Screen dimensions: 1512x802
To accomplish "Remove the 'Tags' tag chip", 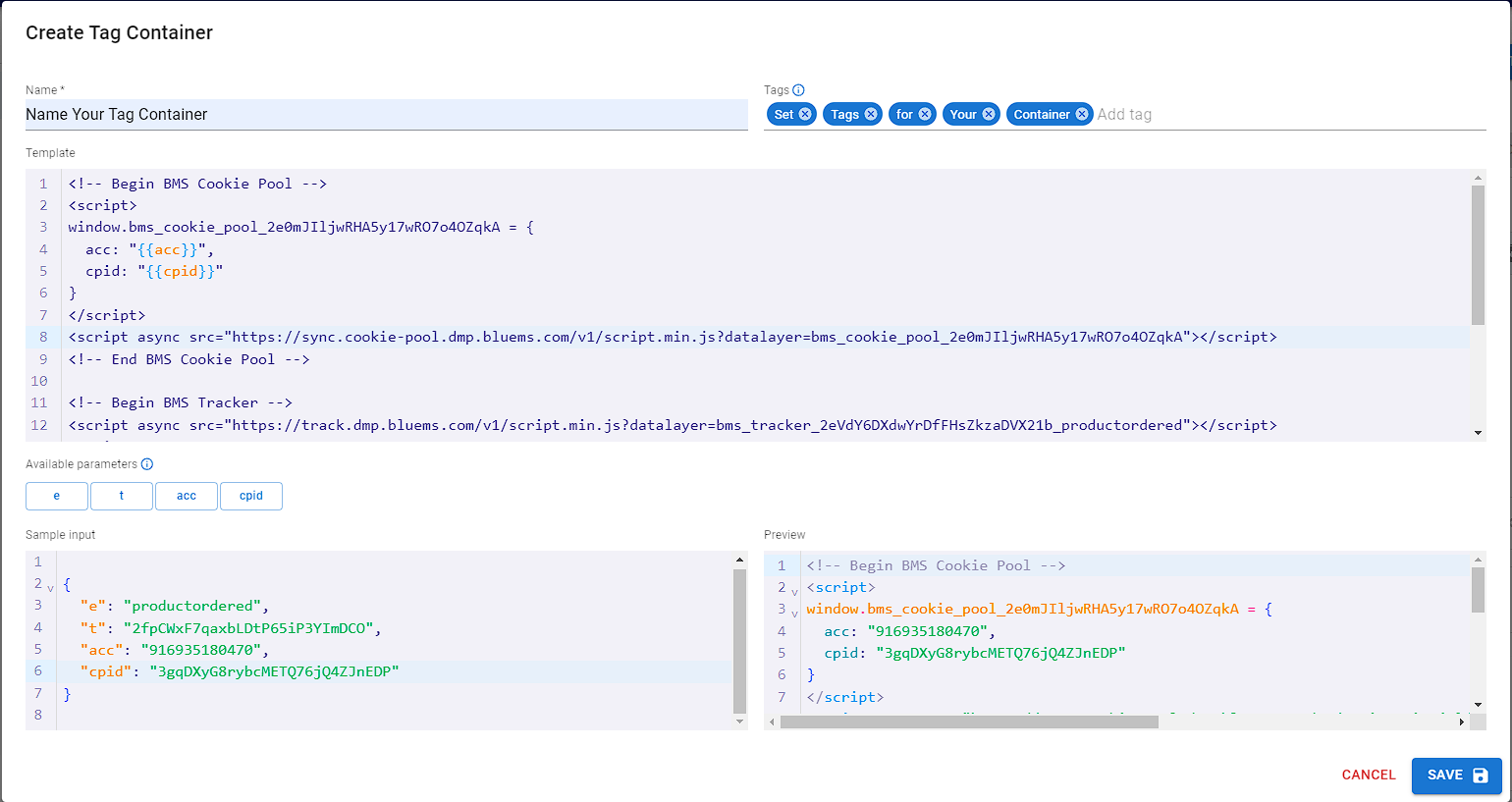I will (x=871, y=114).
